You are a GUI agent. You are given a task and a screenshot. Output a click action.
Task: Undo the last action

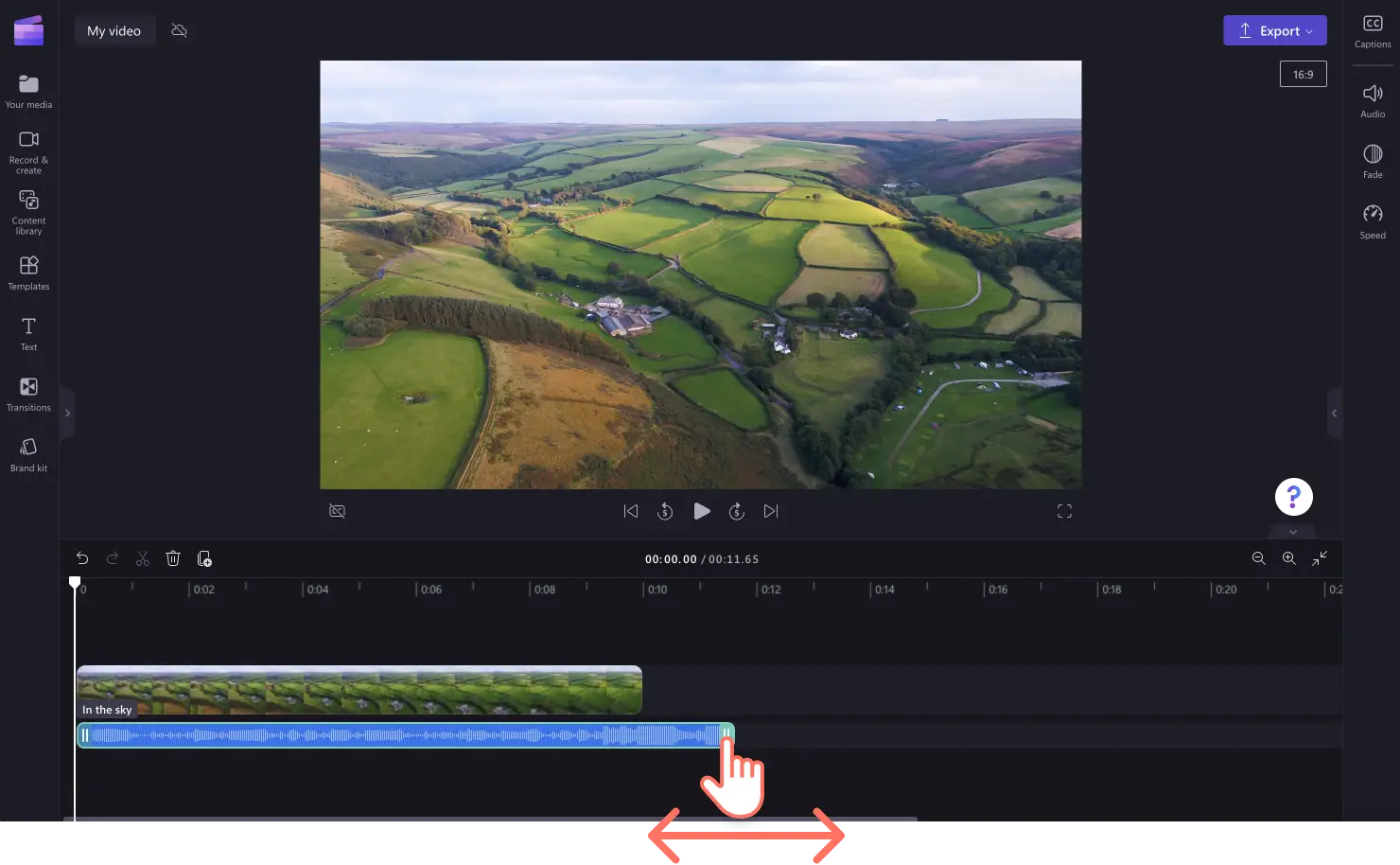click(x=82, y=558)
